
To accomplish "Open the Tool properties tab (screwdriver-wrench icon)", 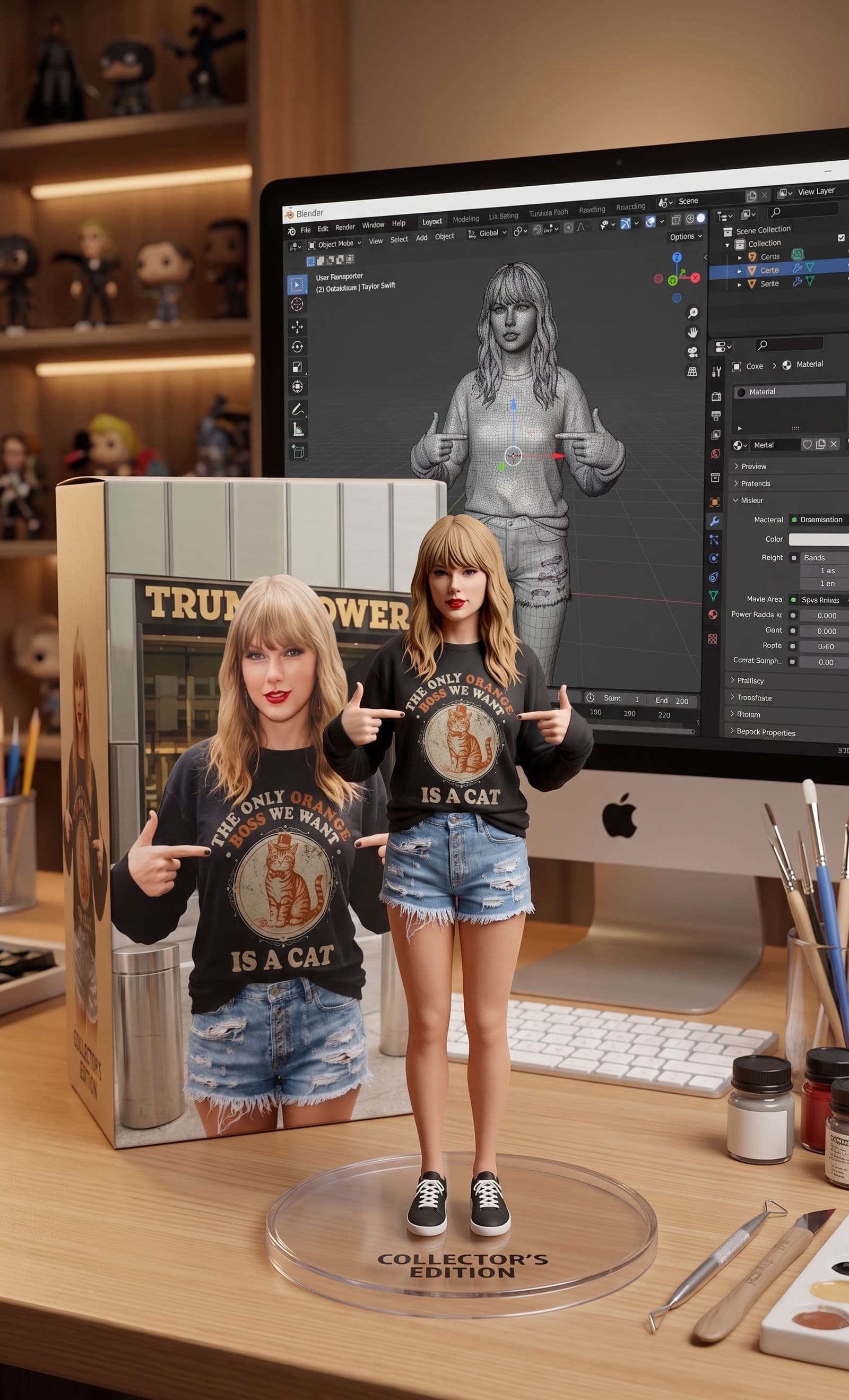I will 716,371.
